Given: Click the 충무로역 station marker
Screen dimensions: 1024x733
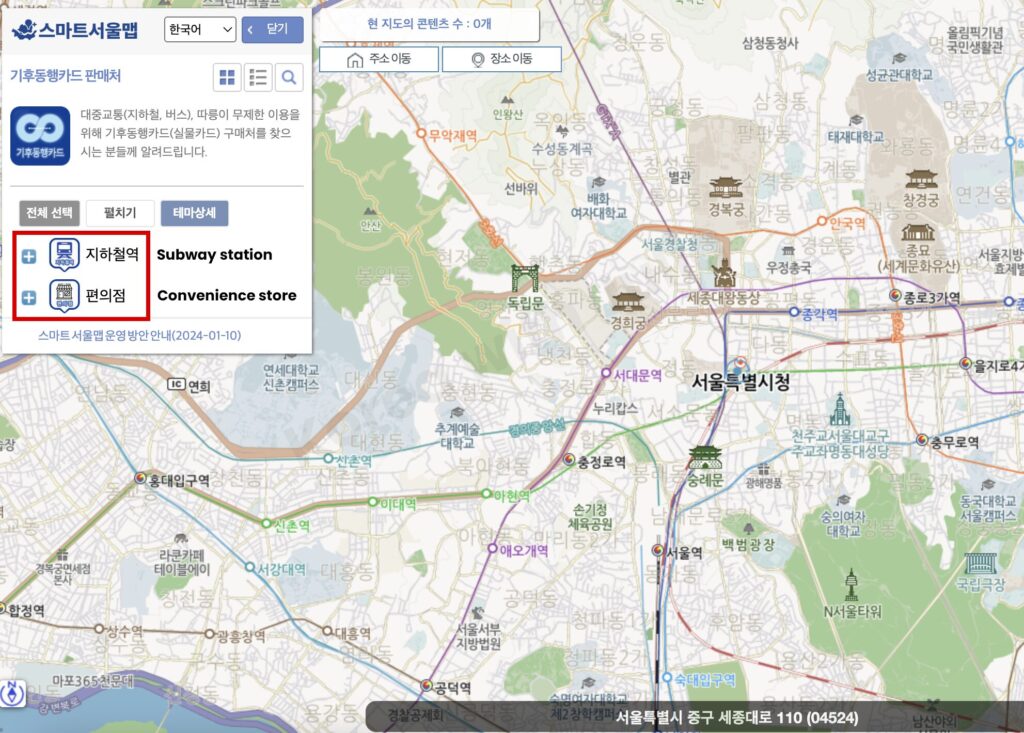Looking at the screenshot, I should [x=922, y=440].
